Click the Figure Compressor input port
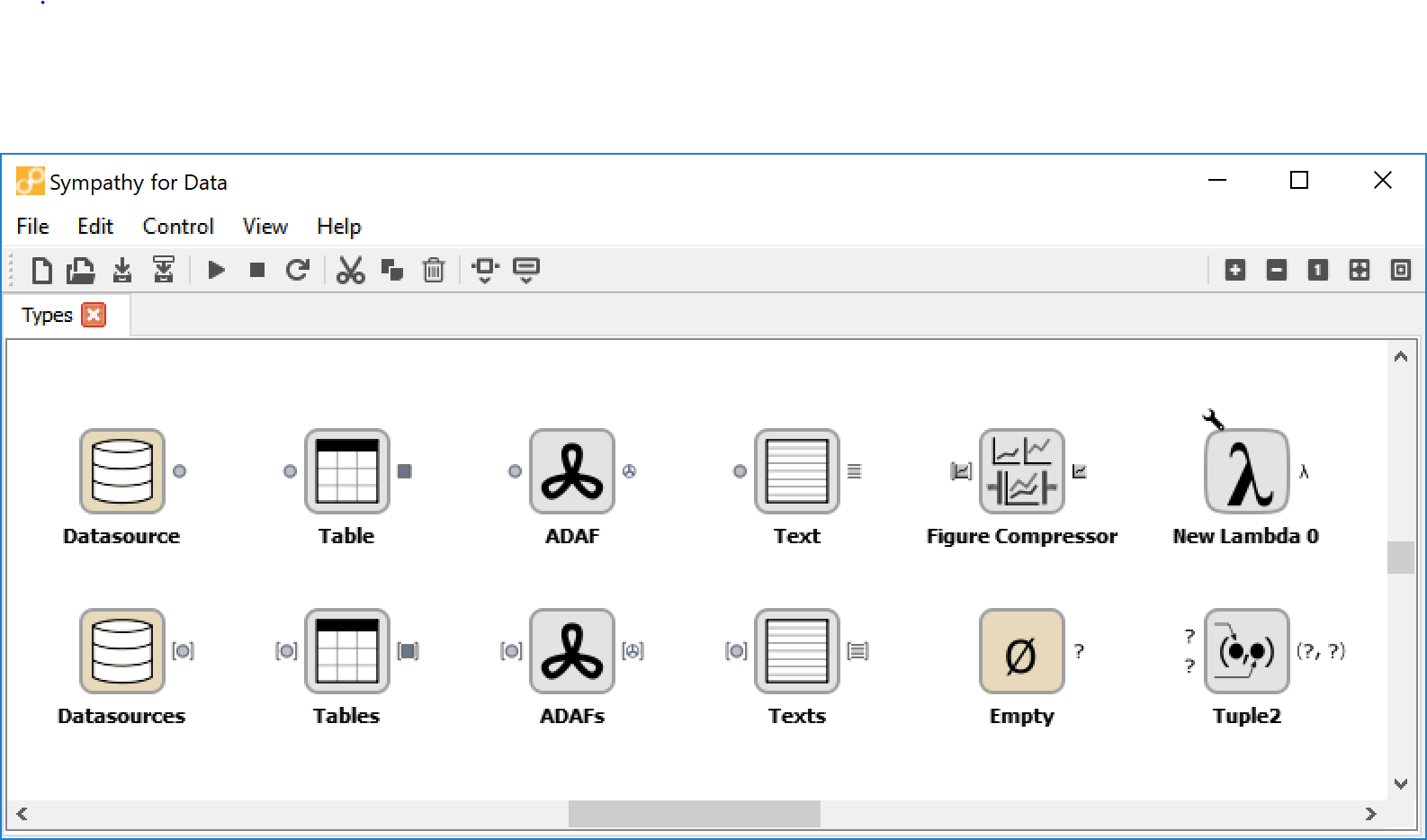Viewport: 1427px width, 840px height. 962,471
